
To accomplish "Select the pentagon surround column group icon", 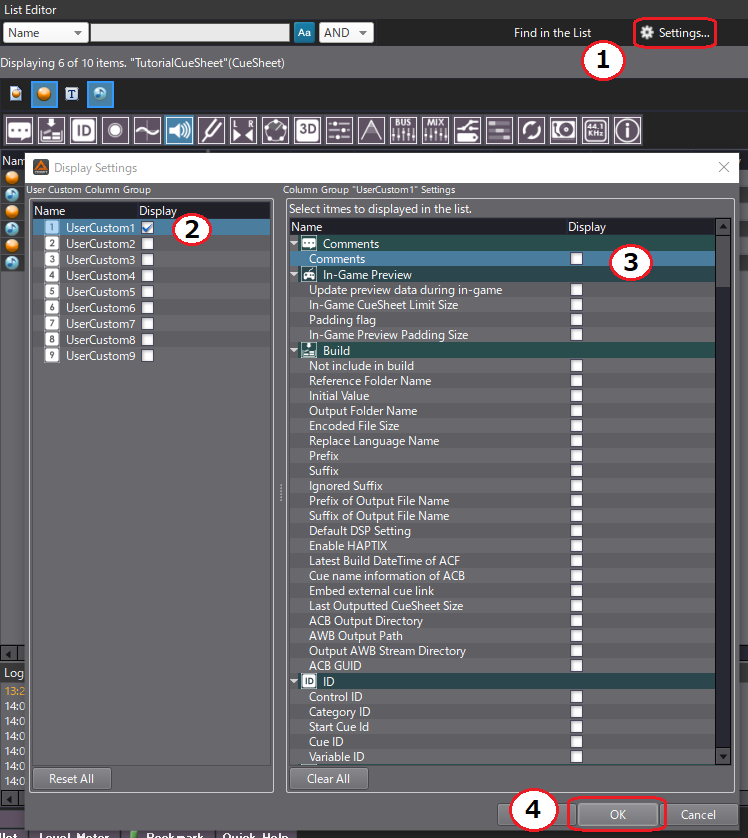I will coord(275,130).
